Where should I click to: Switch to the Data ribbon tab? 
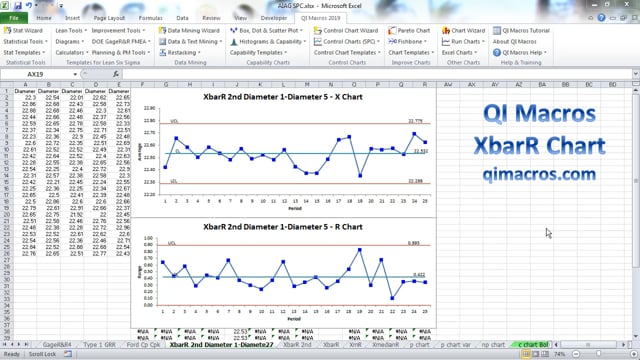coord(182,18)
